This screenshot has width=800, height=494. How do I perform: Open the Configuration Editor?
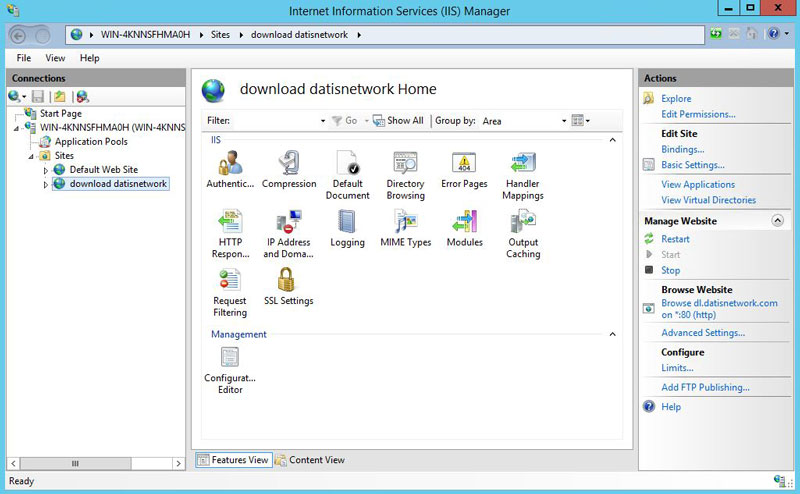point(230,370)
